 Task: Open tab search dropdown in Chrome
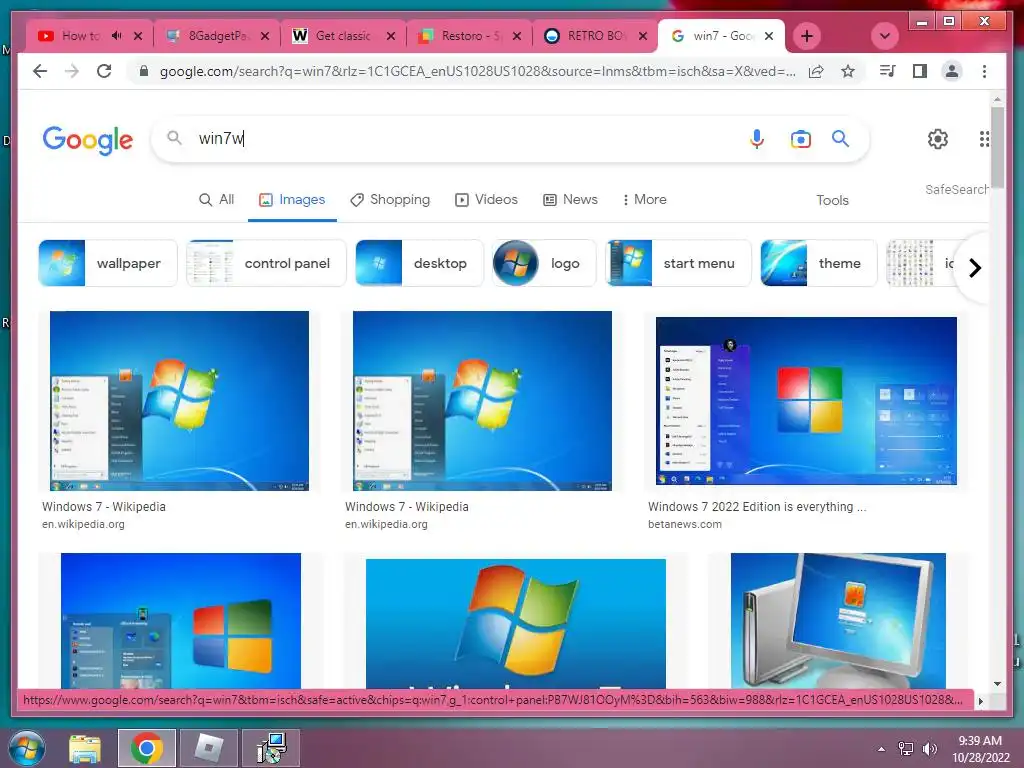click(x=885, y=36)
